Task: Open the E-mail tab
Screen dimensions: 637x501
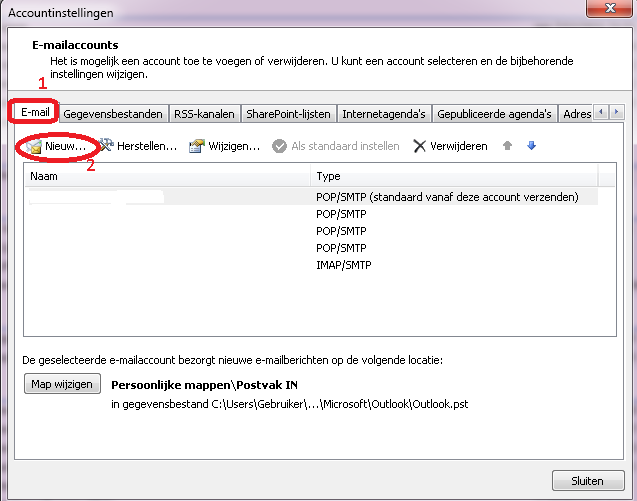Action: 35,112
